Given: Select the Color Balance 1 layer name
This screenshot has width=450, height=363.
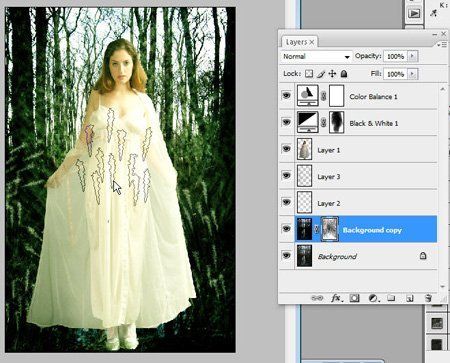Looking at the screenshot, I should 373,97.
